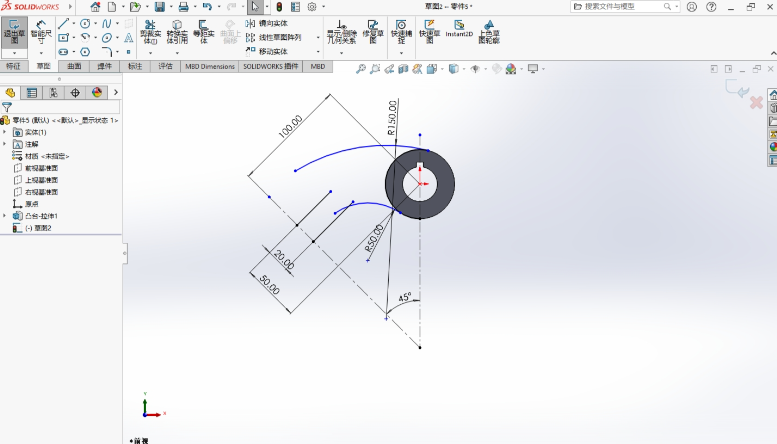Select the Arc sketch tool

click(85, 38)
